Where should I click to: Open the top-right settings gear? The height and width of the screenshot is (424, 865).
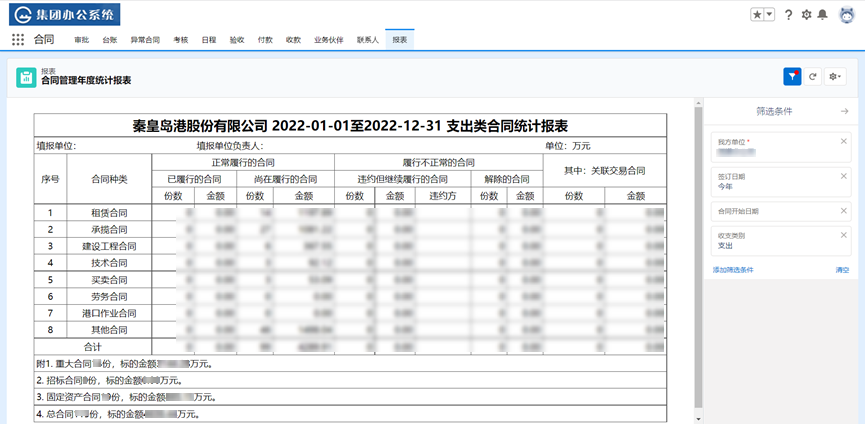[806, 15]
